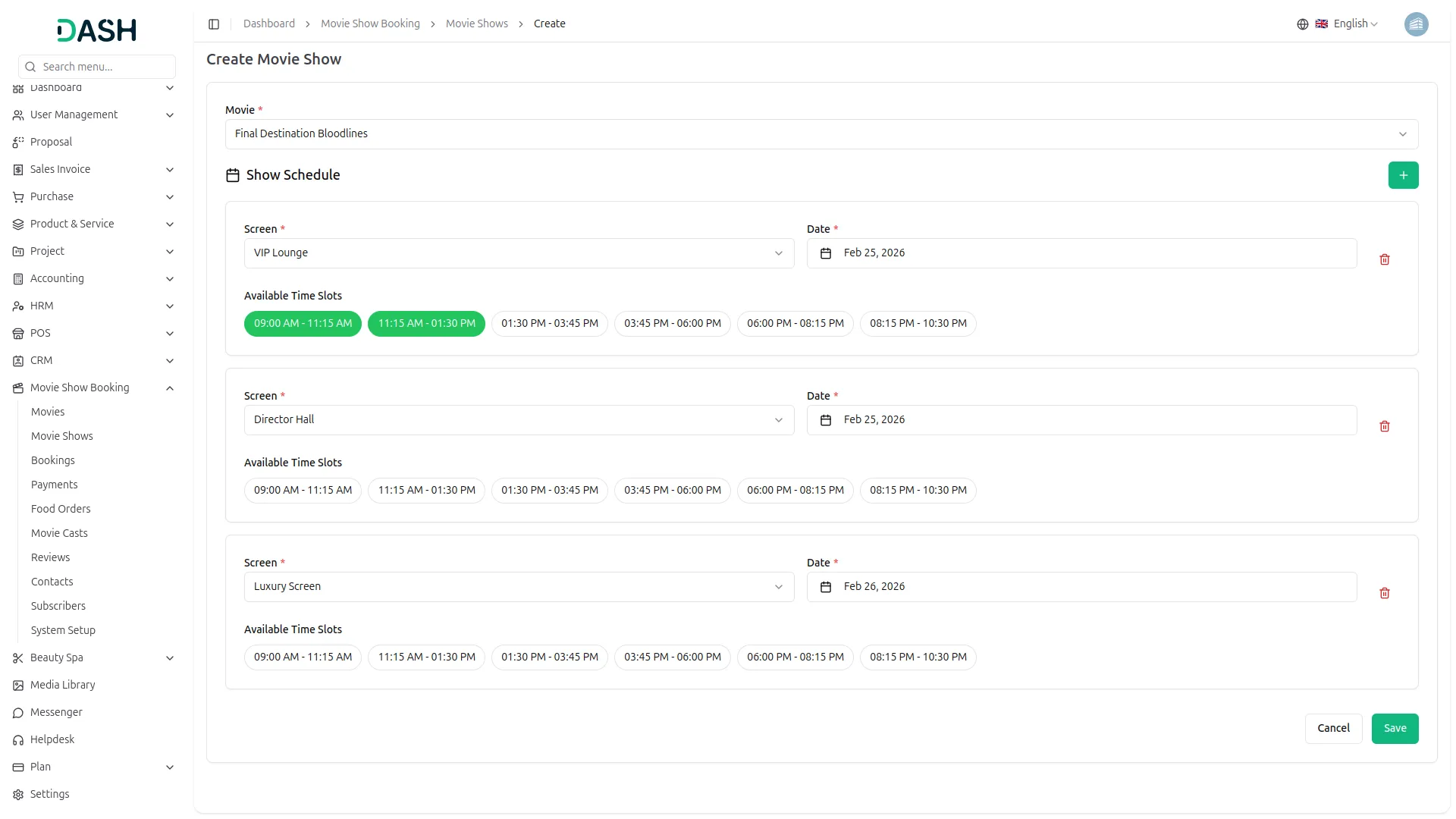Navigate to Movie Shows breadcrumb item
This screenshot has width=1456, height=819.
click(476, 24)
